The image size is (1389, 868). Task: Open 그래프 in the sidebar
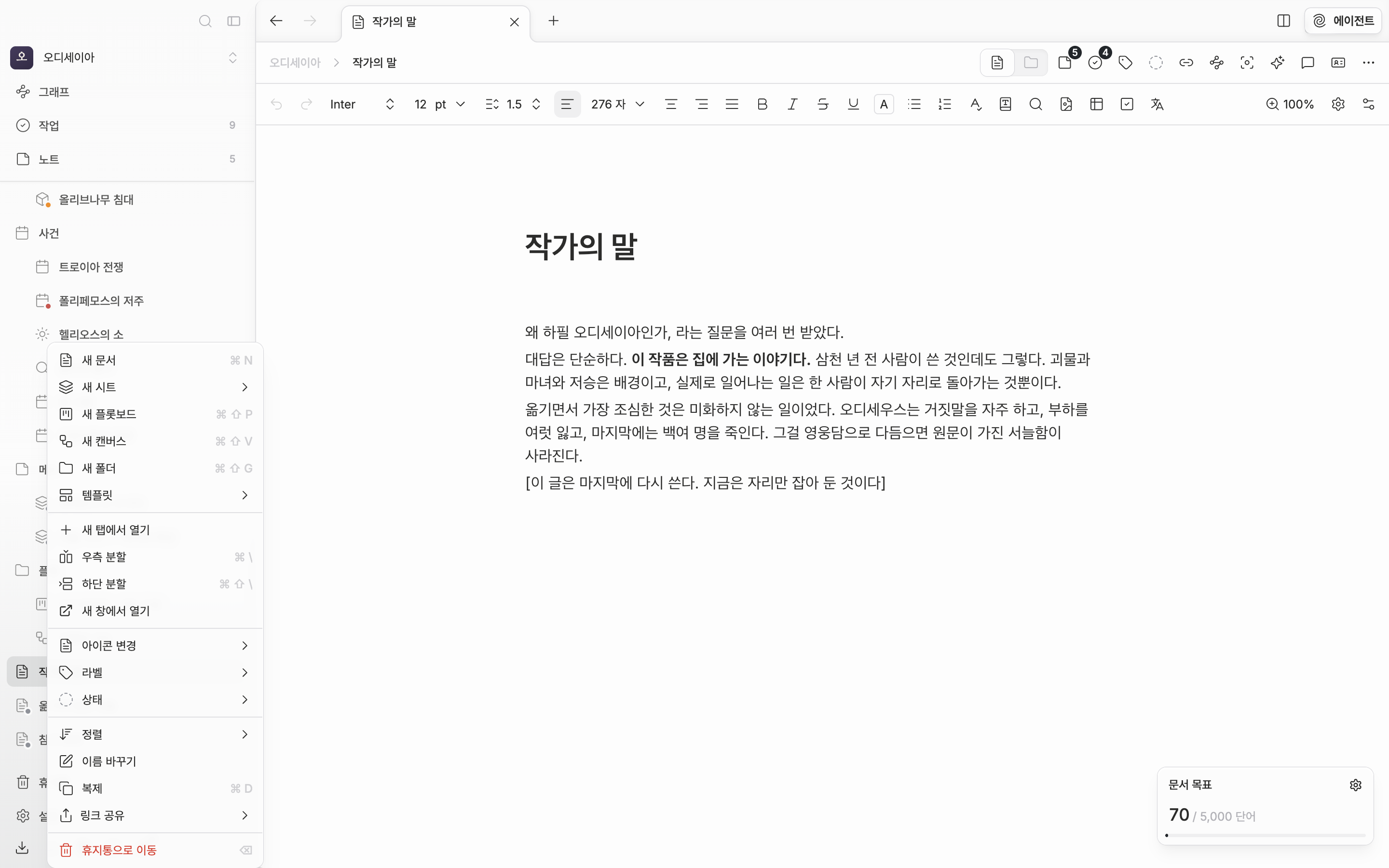click(127, 92)
